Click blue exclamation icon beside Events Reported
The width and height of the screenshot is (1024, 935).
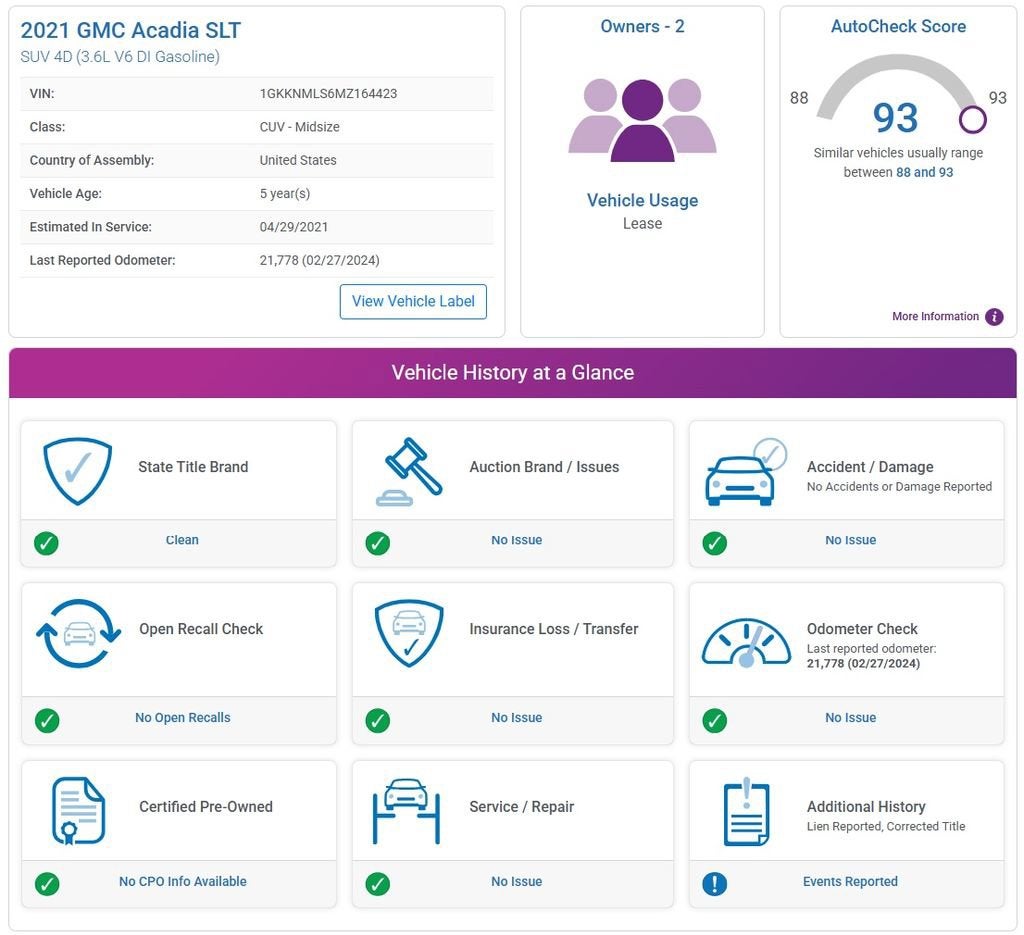click(714, 884)
